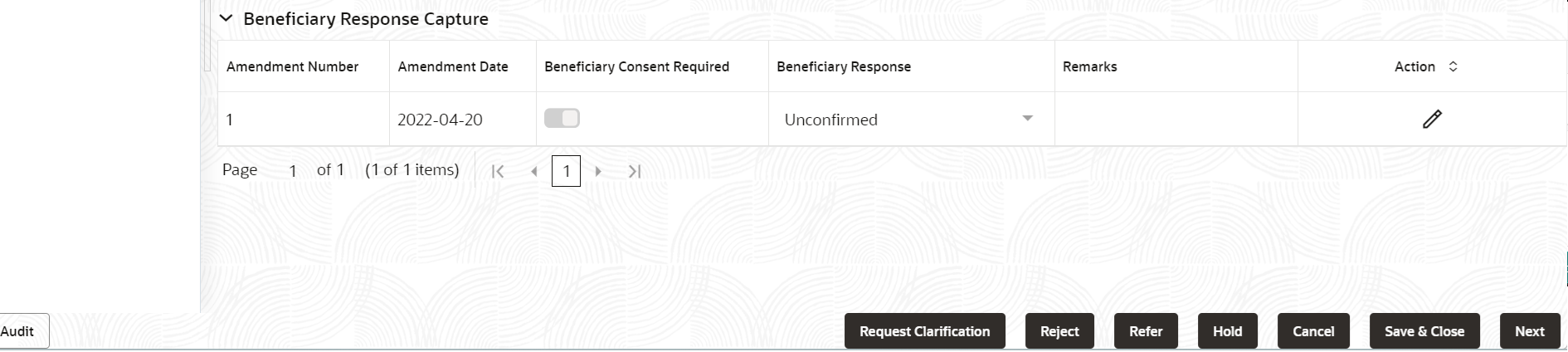This screenshot has width=1568, height=352.
Task: Go to next page arrow
Action: point(598,171)
